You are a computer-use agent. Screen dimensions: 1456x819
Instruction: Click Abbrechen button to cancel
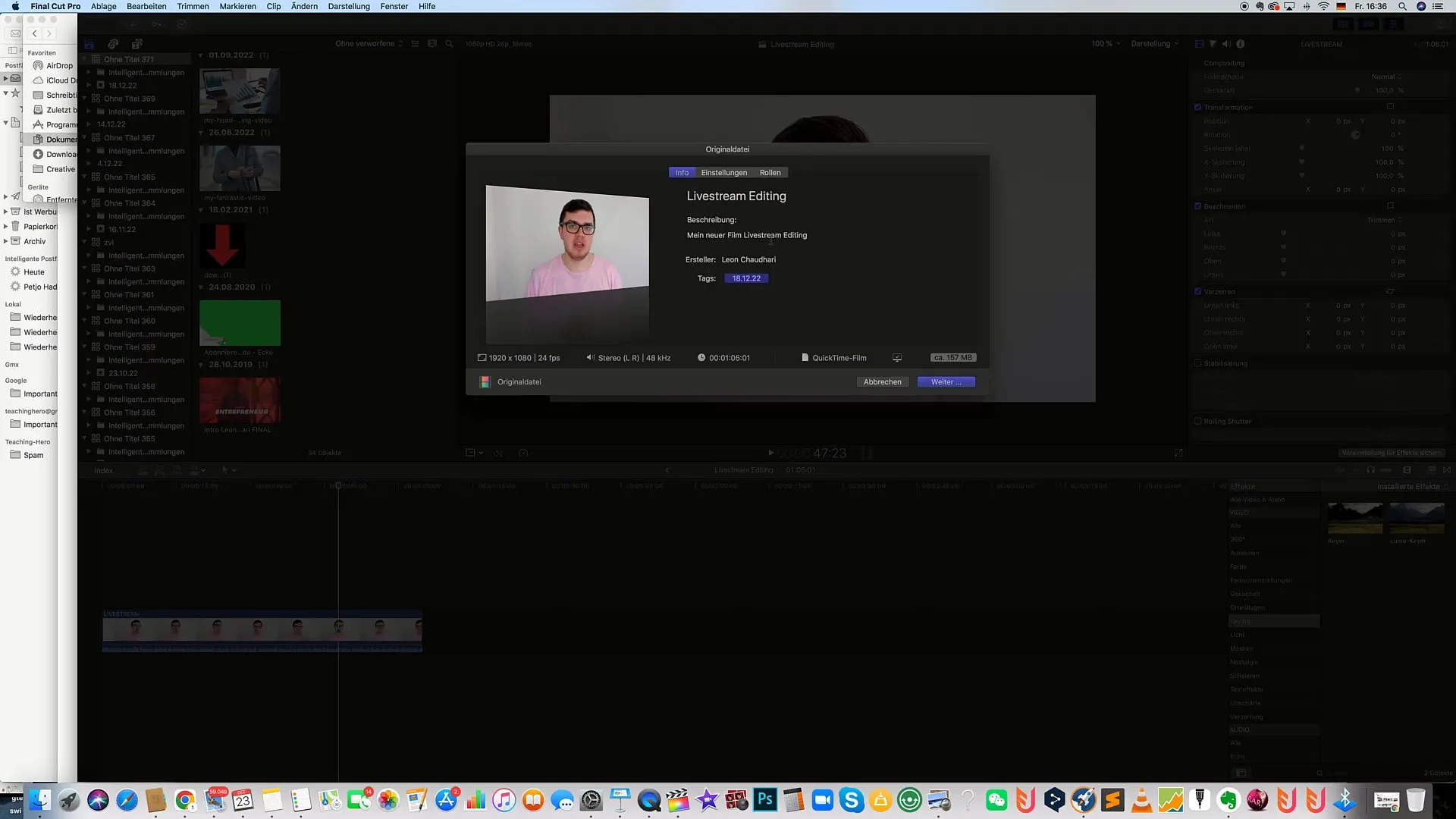[x=880, y=381]
